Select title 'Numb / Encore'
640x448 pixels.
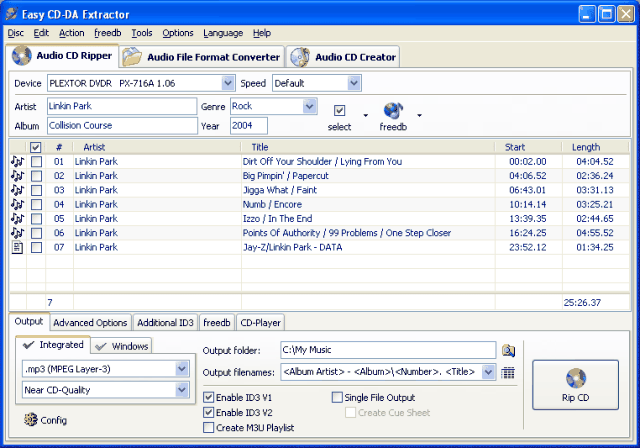click(x=272, y=204)
